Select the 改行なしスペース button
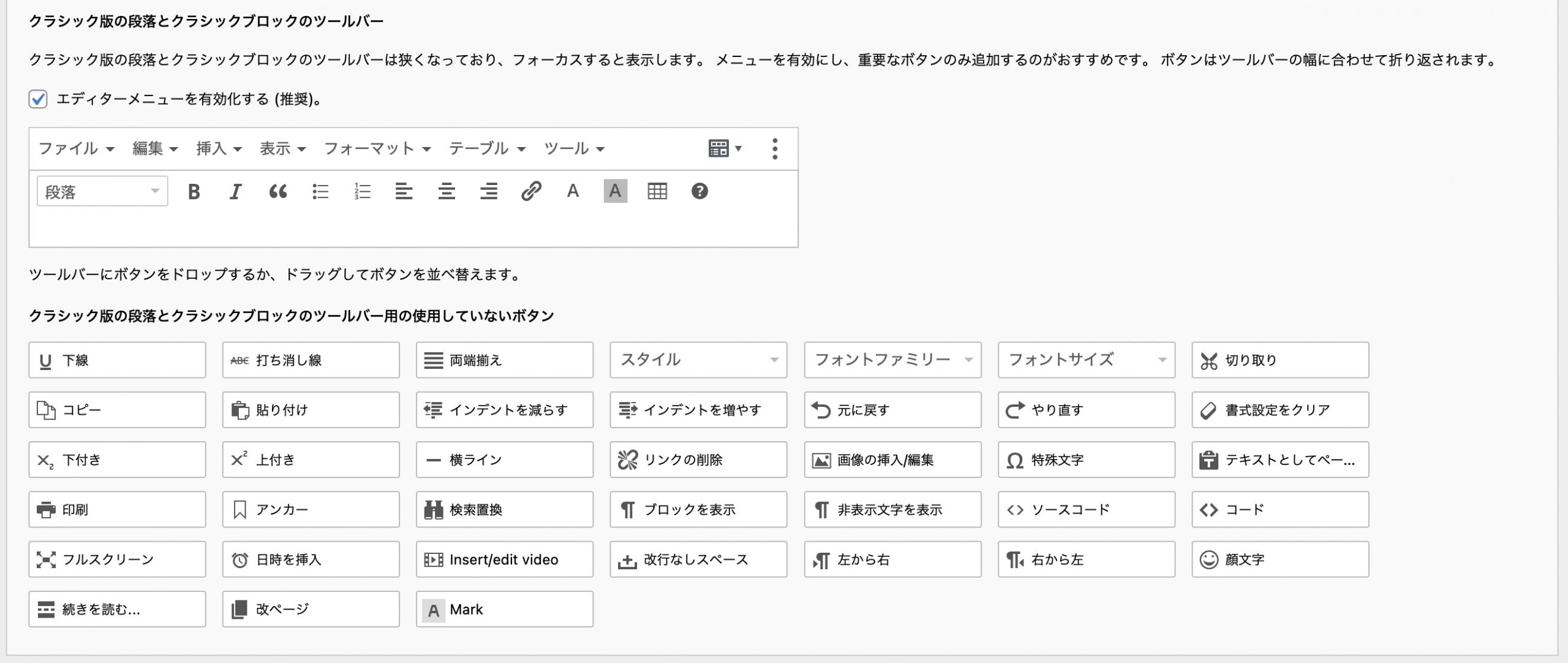1568x663 pixels. point(698,559)
